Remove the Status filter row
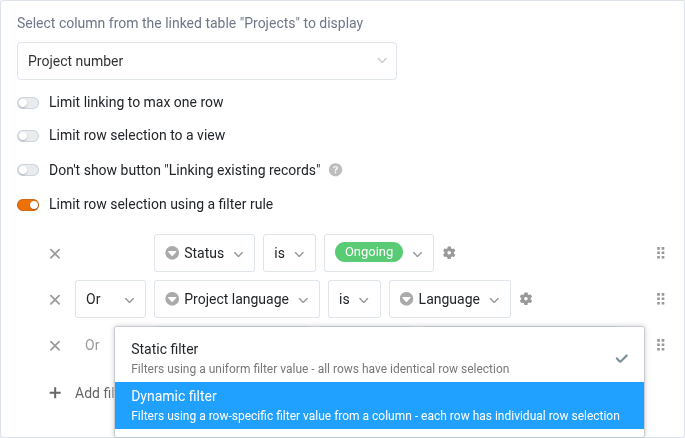The image size is (685, 438). 55,254
